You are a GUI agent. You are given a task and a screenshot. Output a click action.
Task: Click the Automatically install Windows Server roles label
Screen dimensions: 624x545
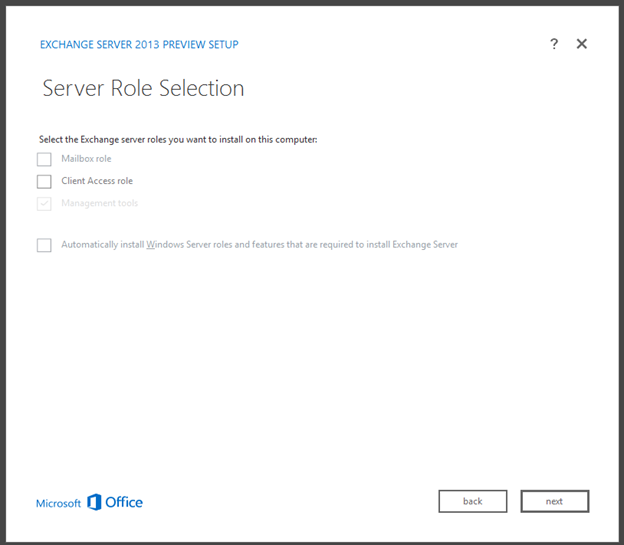click(x=259, y=244)
